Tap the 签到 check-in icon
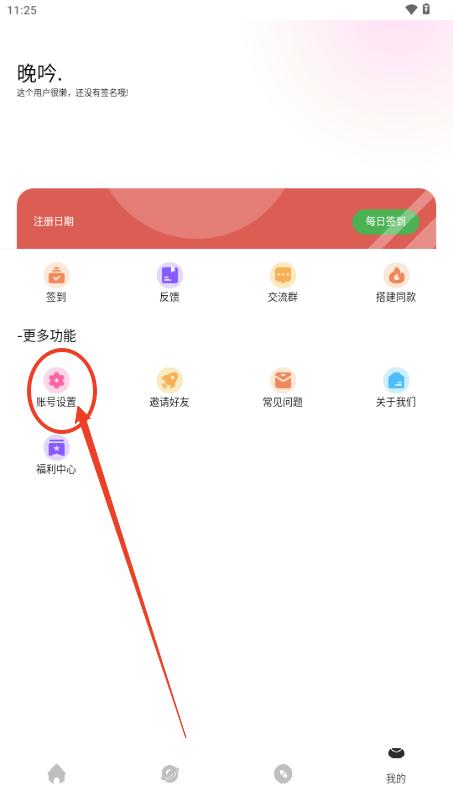453x807 pixels. click(56, 275)
